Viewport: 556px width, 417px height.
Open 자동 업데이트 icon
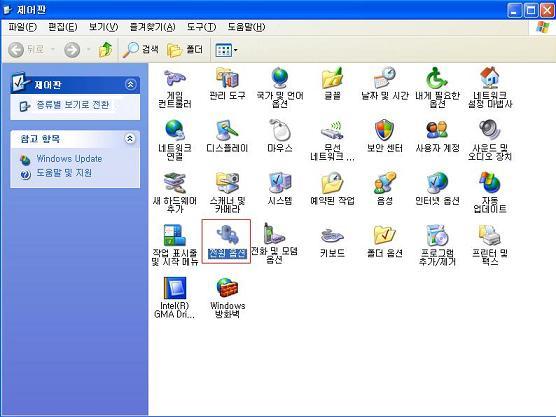(x=490, y=183)
